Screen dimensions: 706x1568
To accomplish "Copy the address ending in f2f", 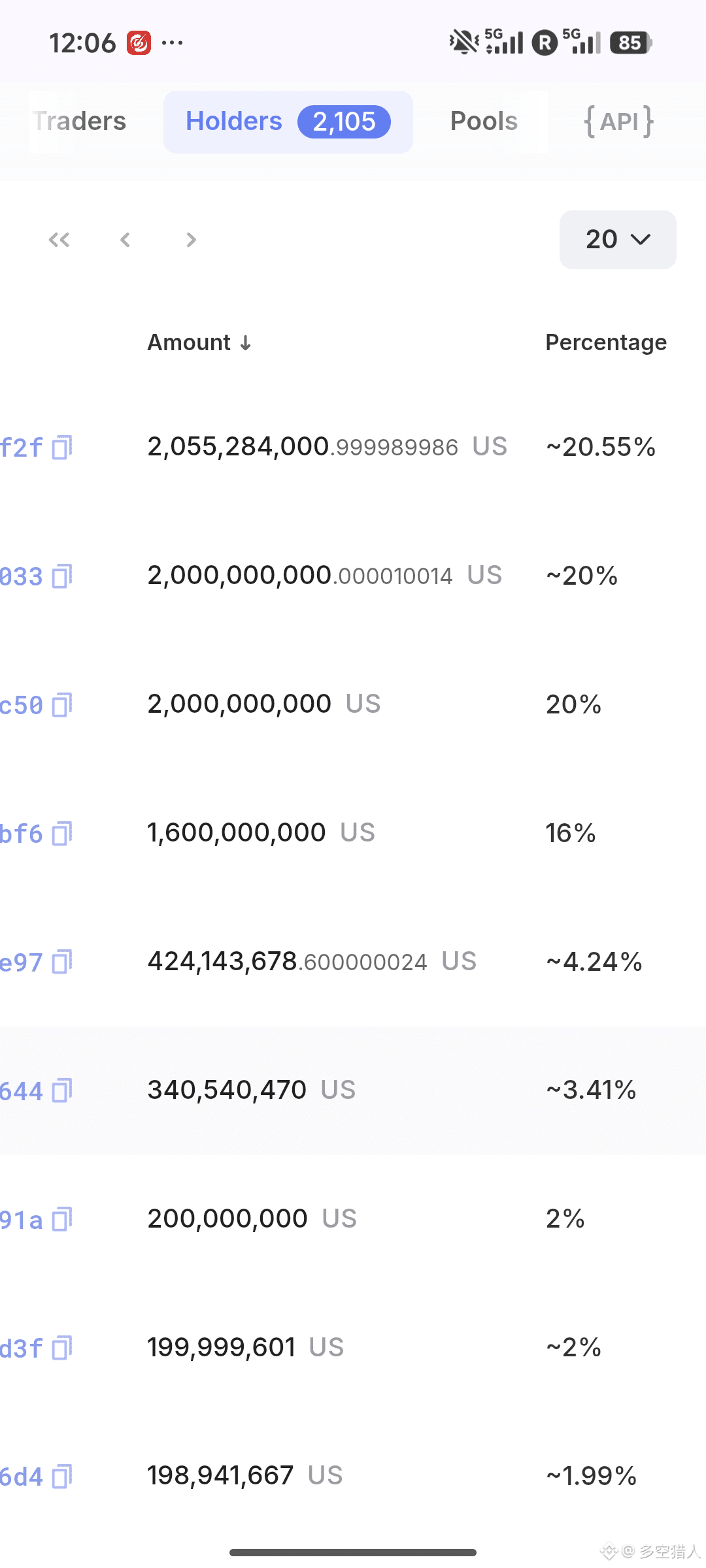I will tap(62, 448).
